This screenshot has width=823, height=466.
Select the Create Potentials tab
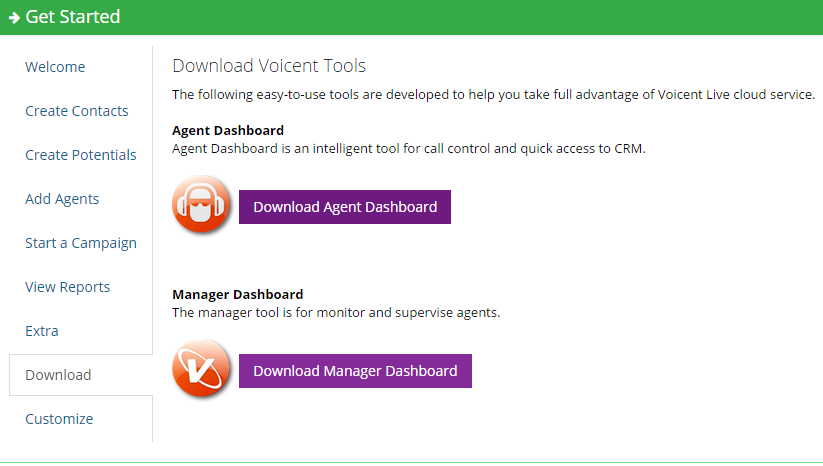[81, 155]
